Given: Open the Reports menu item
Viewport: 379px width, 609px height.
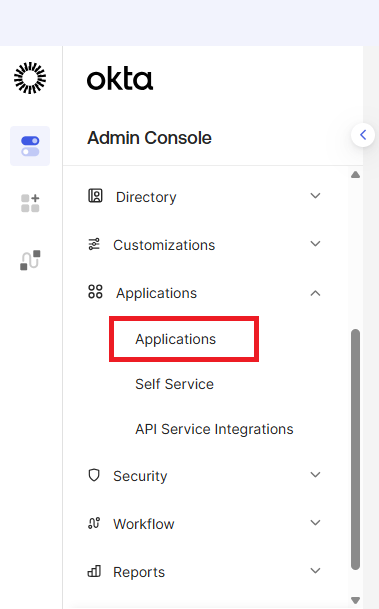Looking at the screenshot, I should tap(139, 572).
